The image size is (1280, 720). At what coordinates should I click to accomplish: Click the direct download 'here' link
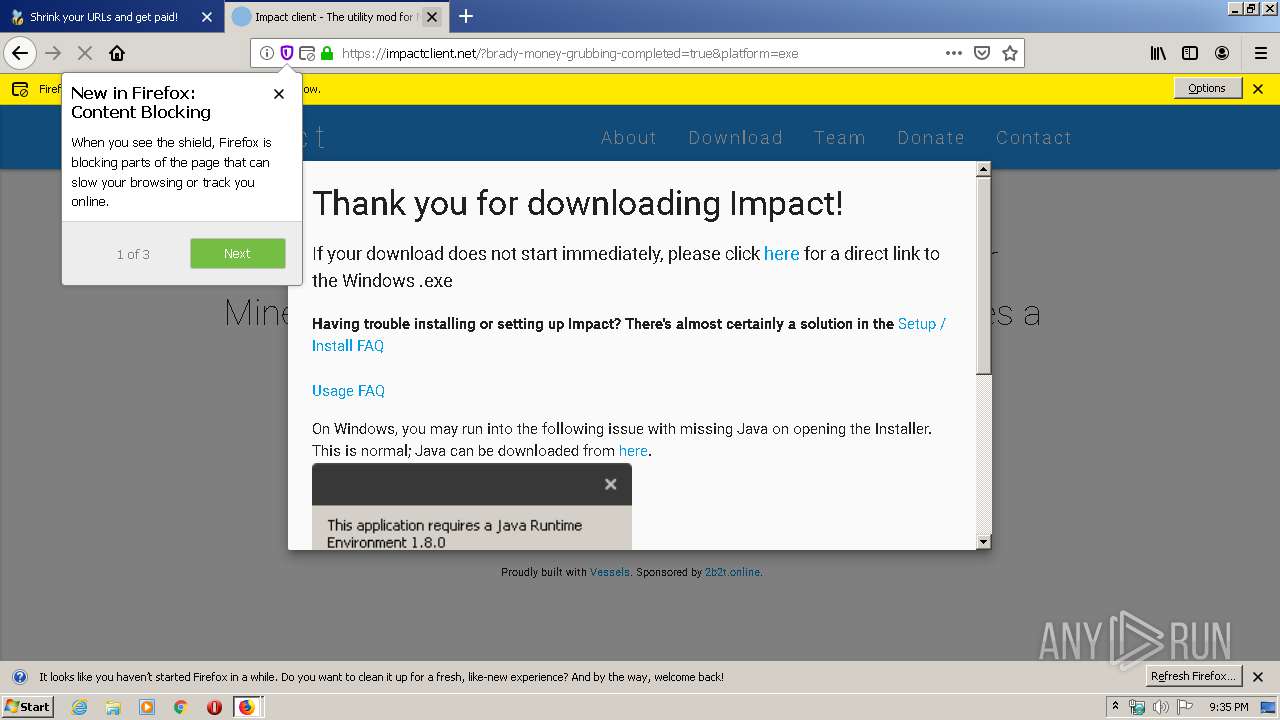782,254
